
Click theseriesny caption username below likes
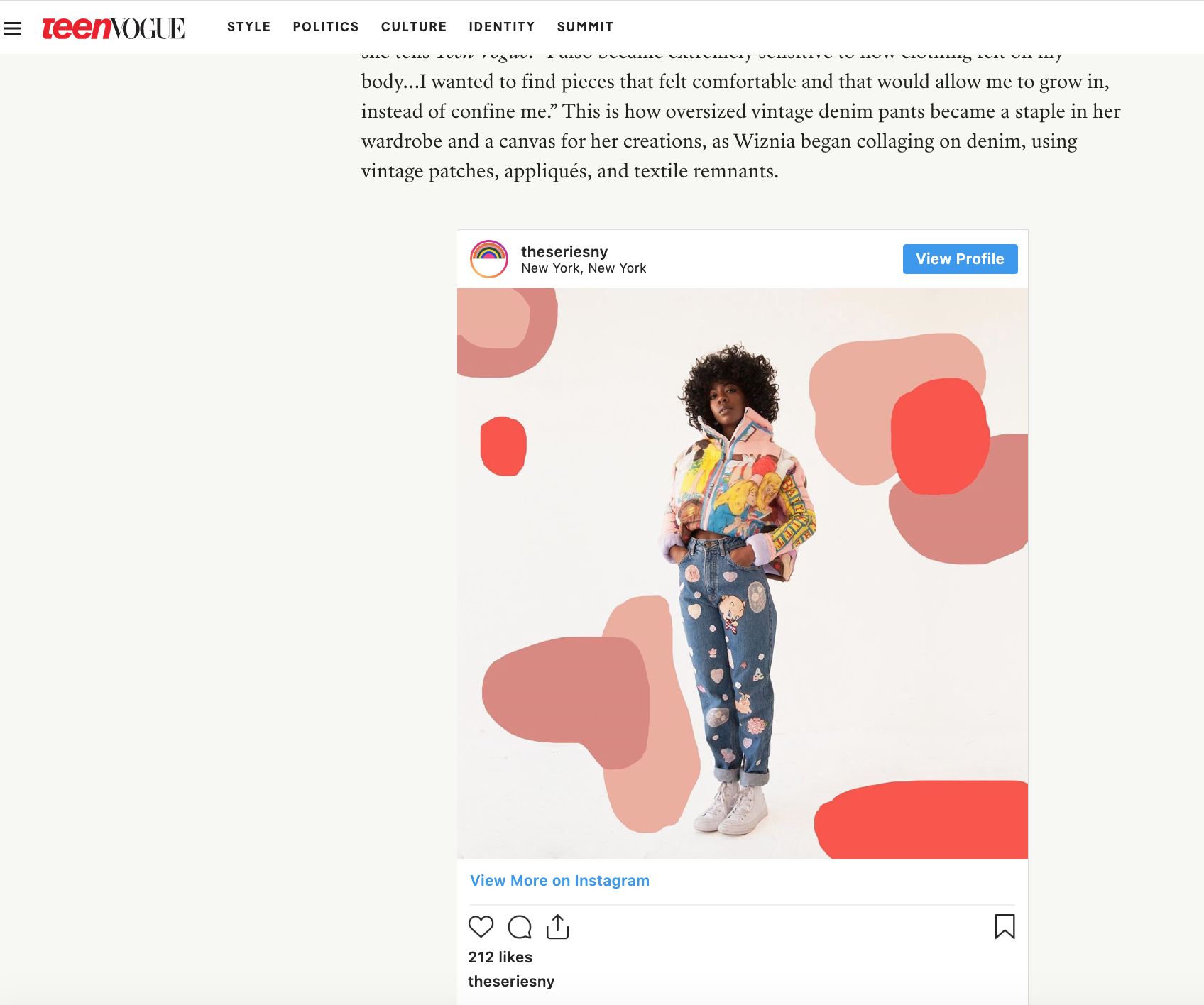(x=511, y=982)
